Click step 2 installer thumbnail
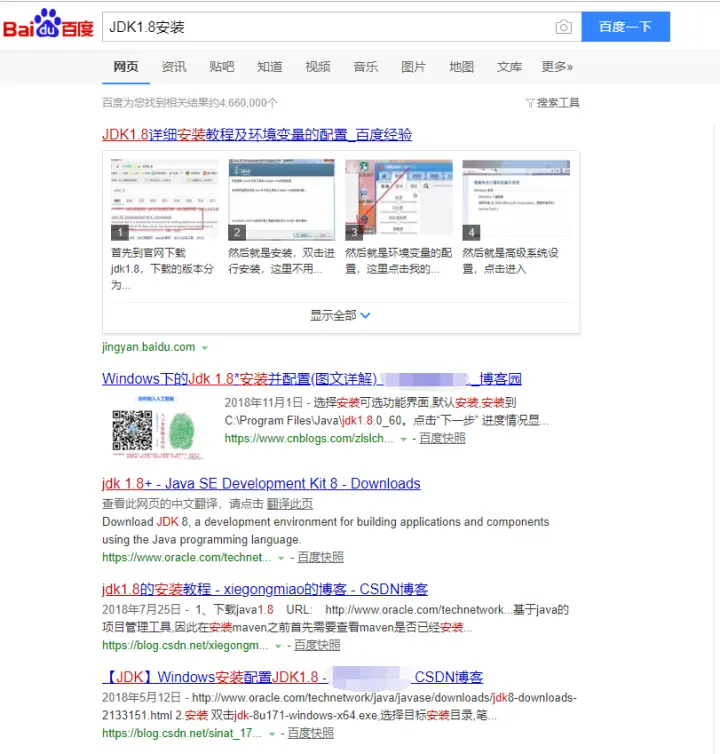Viewport: 720px width, 754px height. (281, 200)
